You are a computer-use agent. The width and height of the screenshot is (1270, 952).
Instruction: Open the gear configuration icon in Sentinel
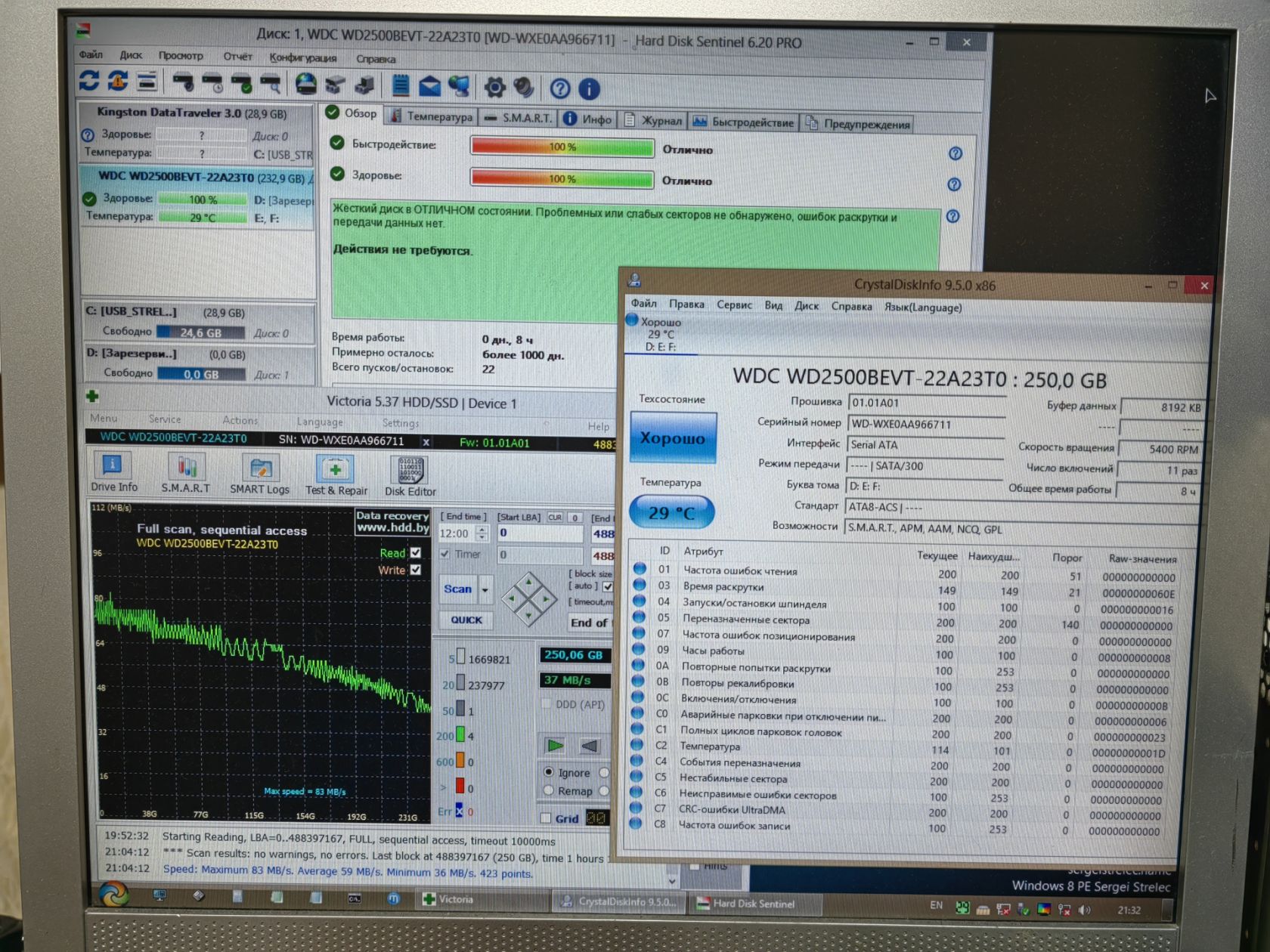[494, 88]
